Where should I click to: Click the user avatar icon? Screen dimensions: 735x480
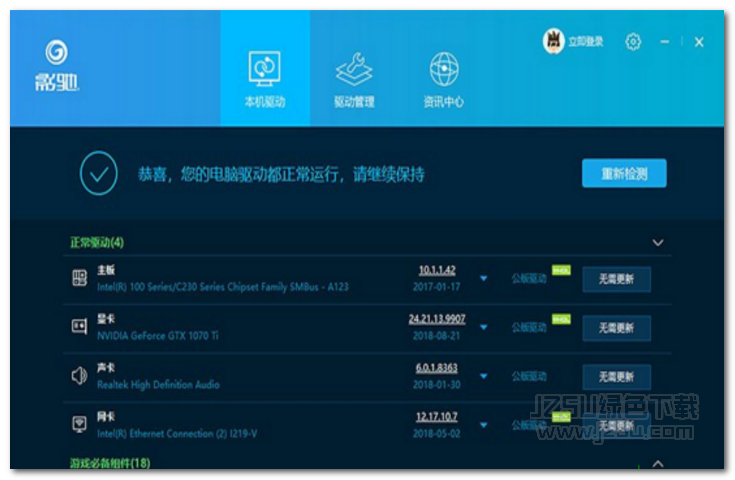(x=554, y=41)
